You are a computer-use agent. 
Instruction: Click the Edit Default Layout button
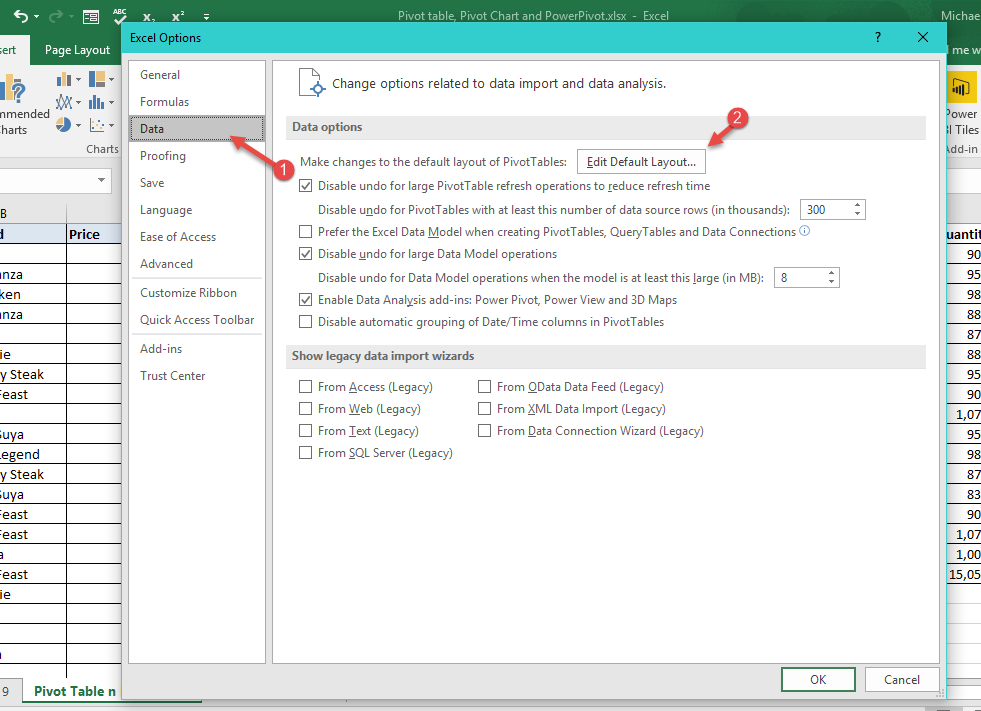coord(641,161)
